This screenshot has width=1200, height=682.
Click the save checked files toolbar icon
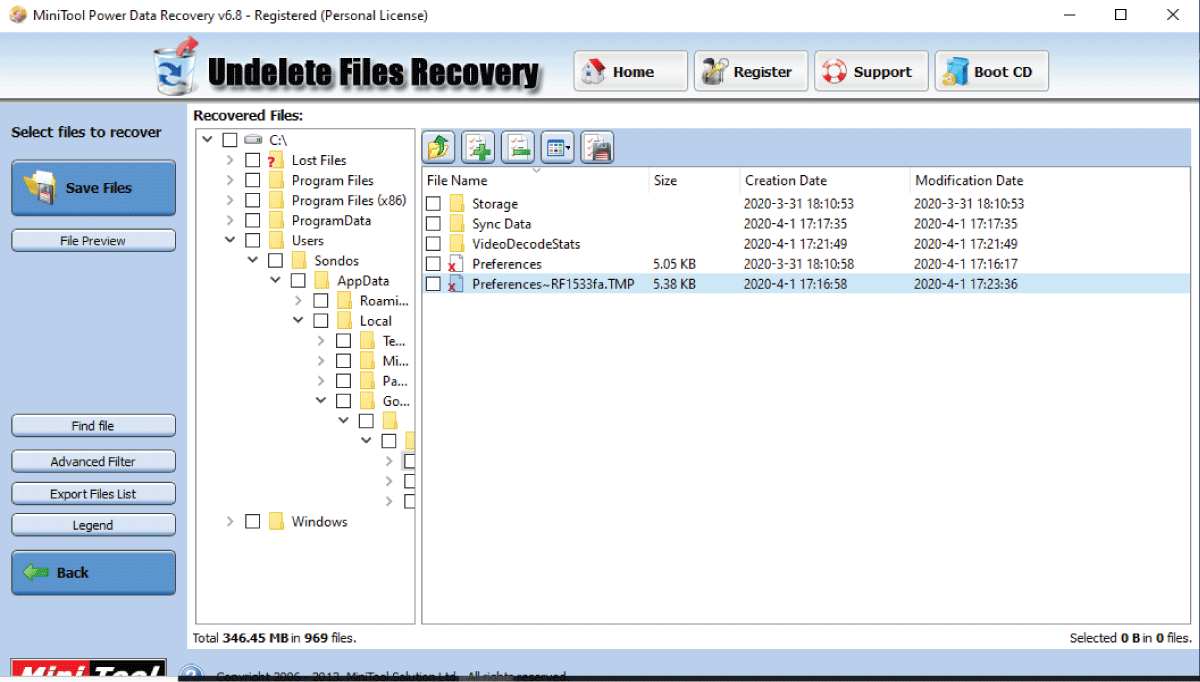[x=597, y=147]
